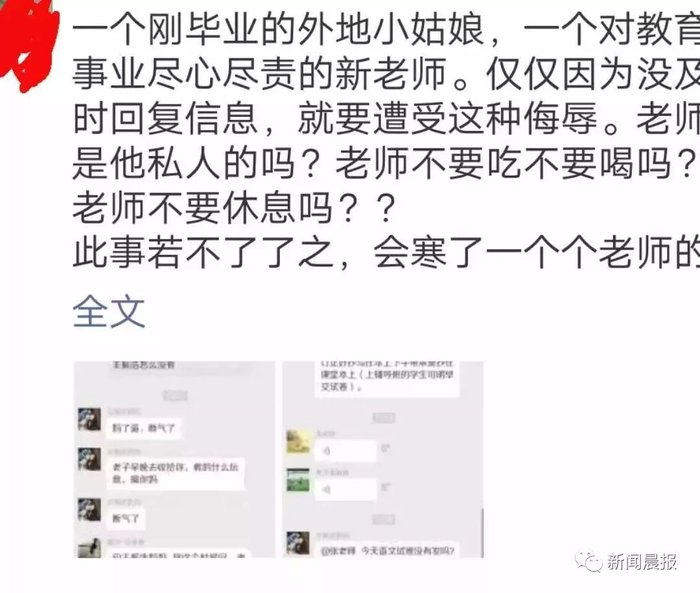Tap the topmost avatar in left screenshot
Image resolution: width=700 pixels, height=593 pixels.
[x=89, y=419]
